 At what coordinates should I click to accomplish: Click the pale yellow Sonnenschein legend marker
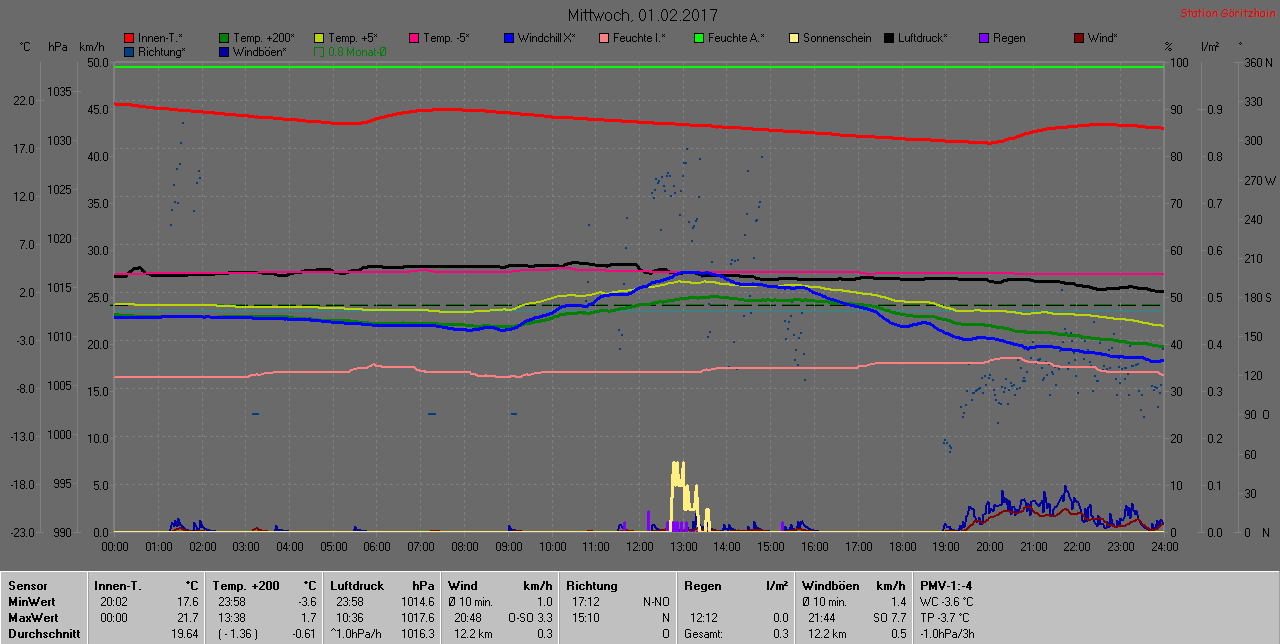click(794, 38)
